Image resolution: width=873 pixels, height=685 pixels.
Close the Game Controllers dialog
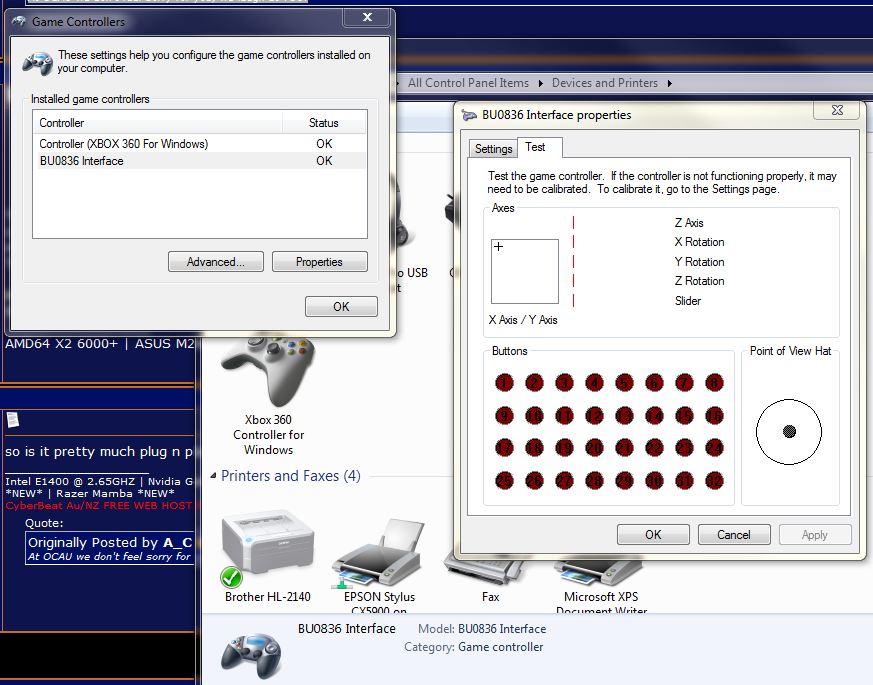coord(367,17)
